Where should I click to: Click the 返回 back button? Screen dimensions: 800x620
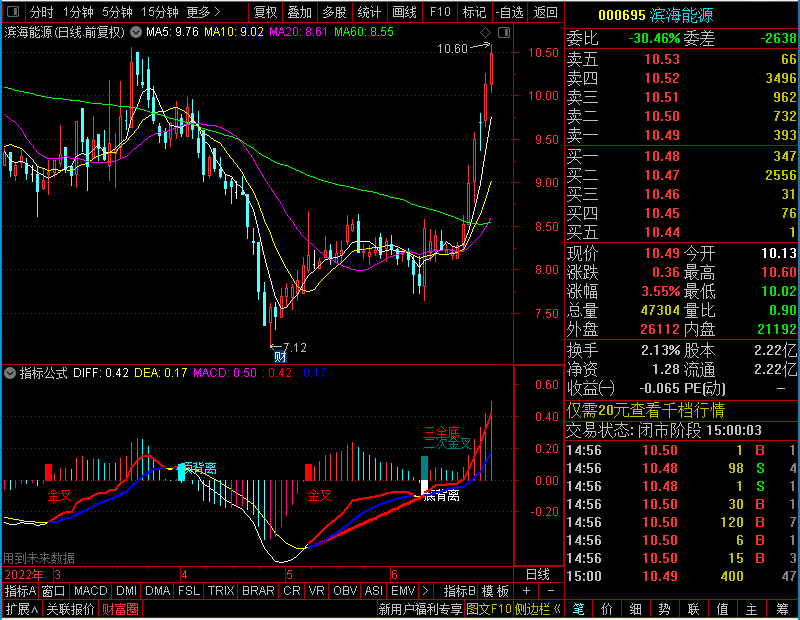[545, 12]
